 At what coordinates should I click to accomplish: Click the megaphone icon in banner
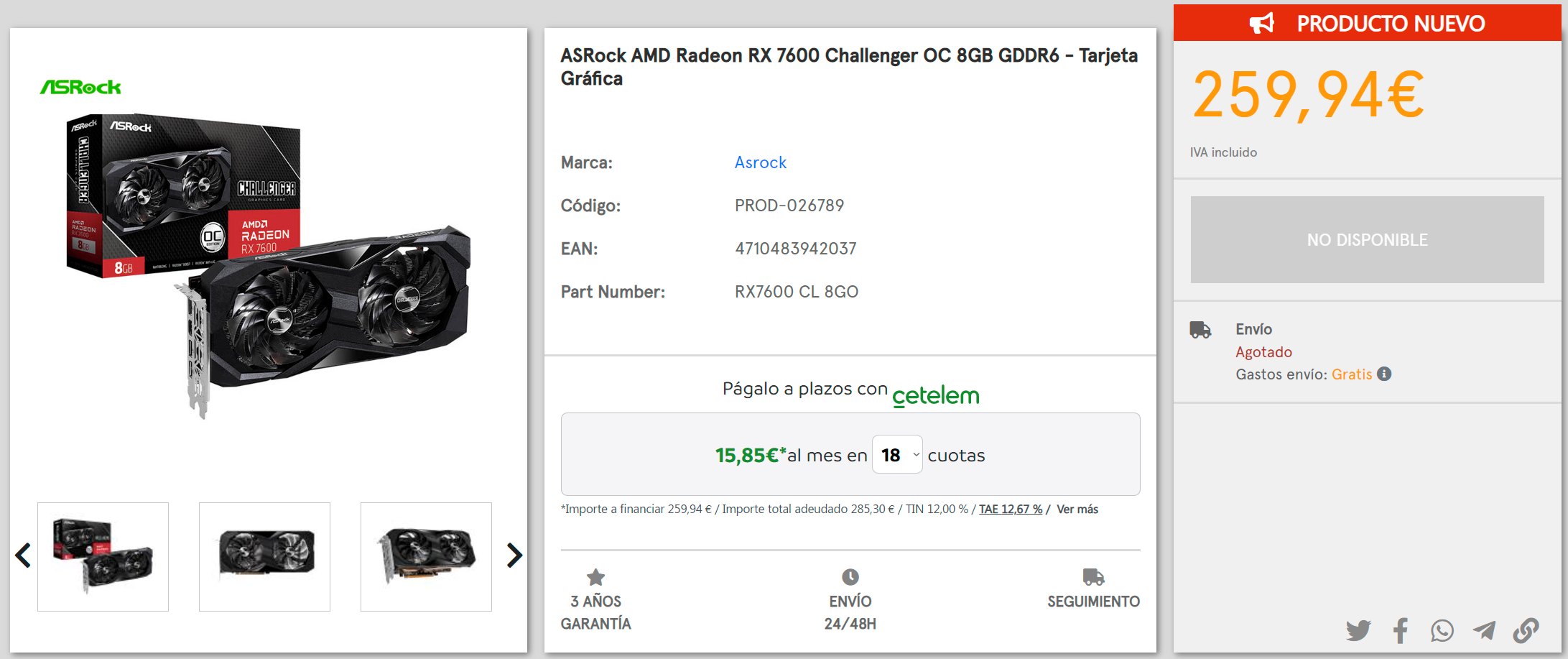pos(1262,23)
